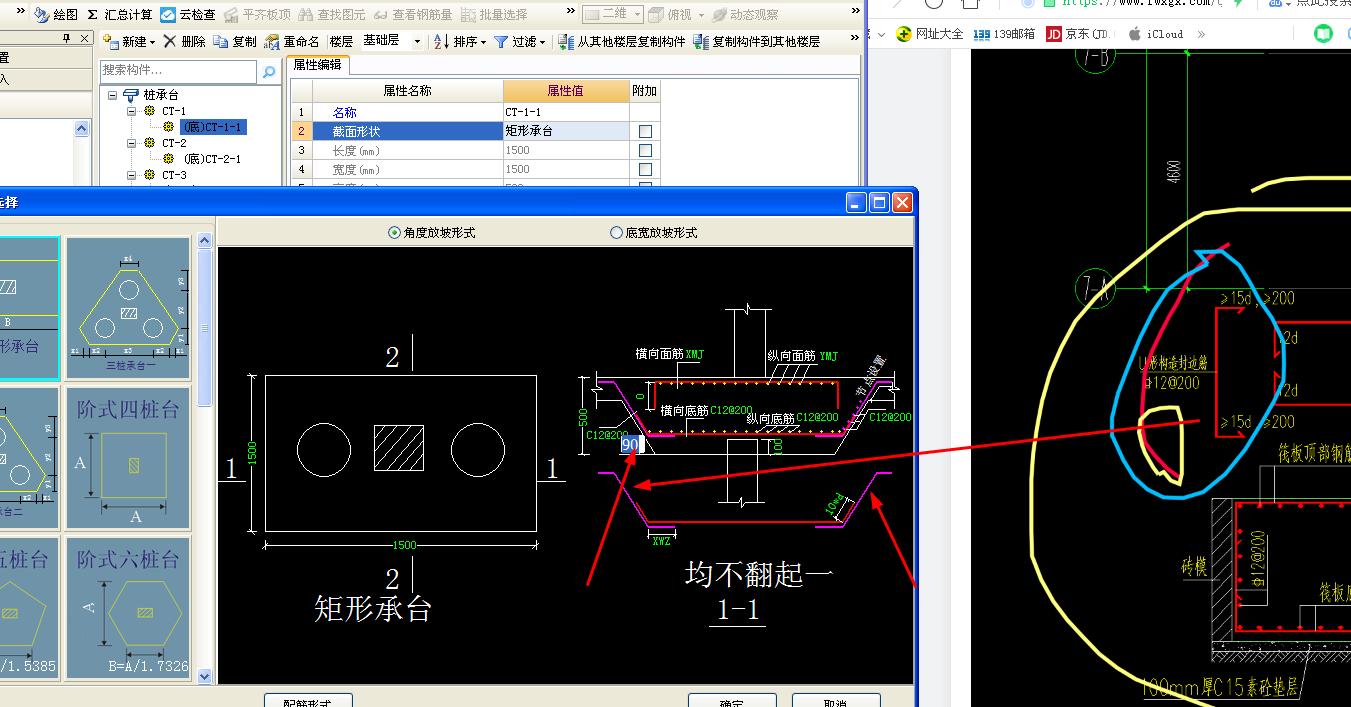Click inside the 搜索构件 search box
Image resolution: width=1351 pixels, height=707 pixels.
(179, 71)
